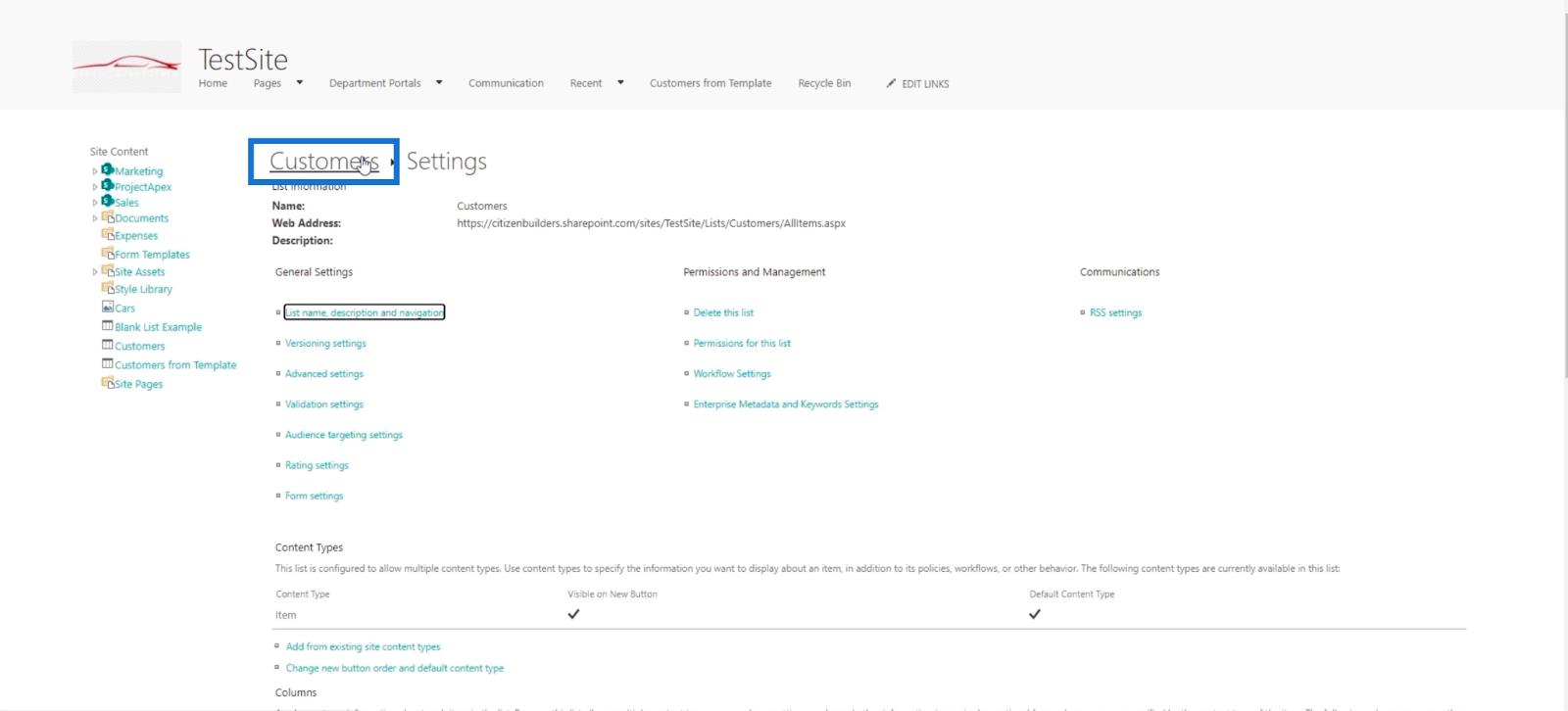This screenshot has width=1568, height=711.
Task: Open Recycle Bin from navigation
Action: [x=824, y=83]
